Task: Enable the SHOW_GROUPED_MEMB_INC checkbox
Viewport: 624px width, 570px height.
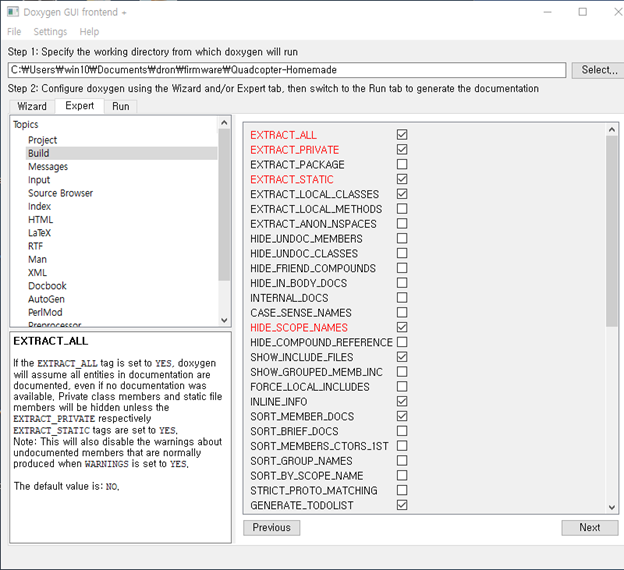Action: 402,371
